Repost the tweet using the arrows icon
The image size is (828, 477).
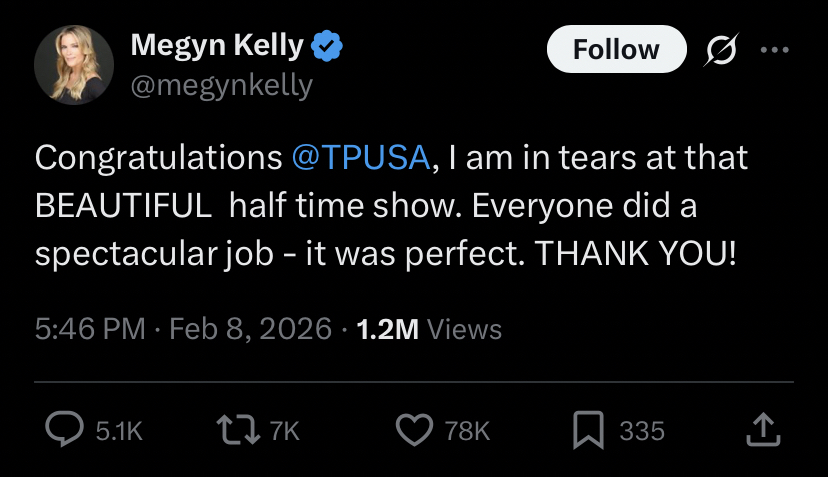pyautogui.click(x=236, y=430)
